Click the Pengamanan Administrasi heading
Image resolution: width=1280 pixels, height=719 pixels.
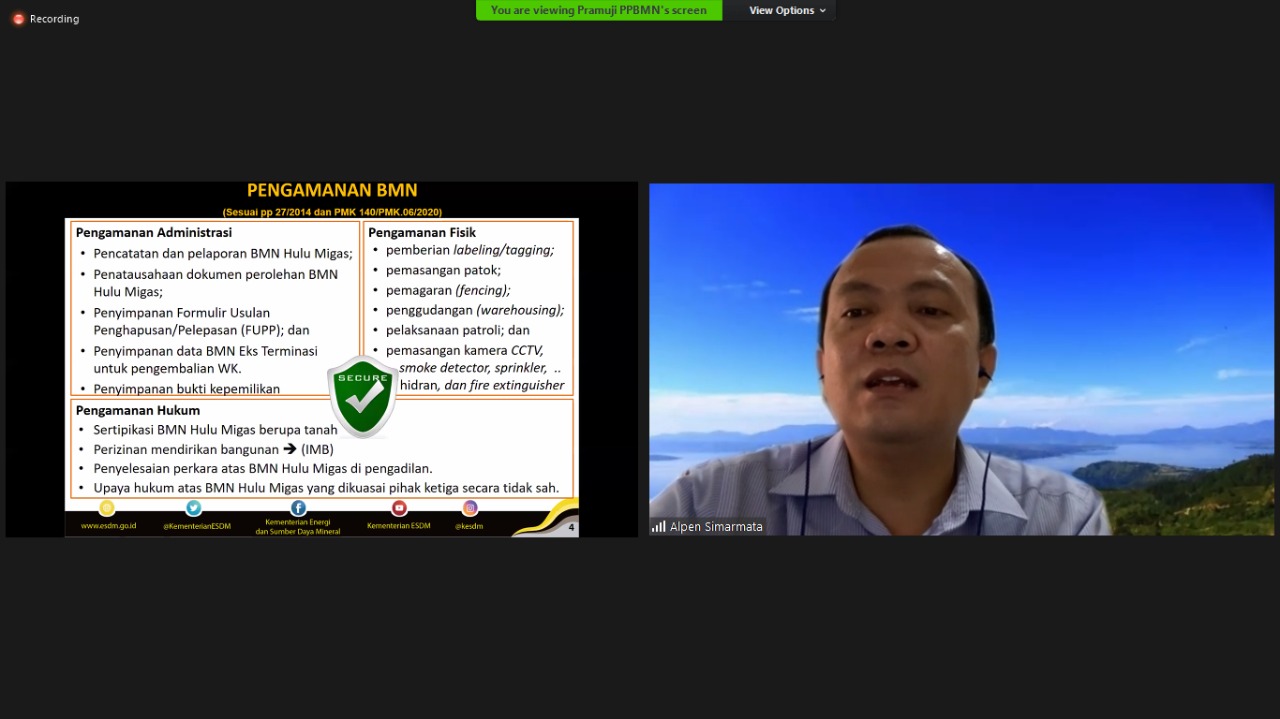tap(153, 232)
